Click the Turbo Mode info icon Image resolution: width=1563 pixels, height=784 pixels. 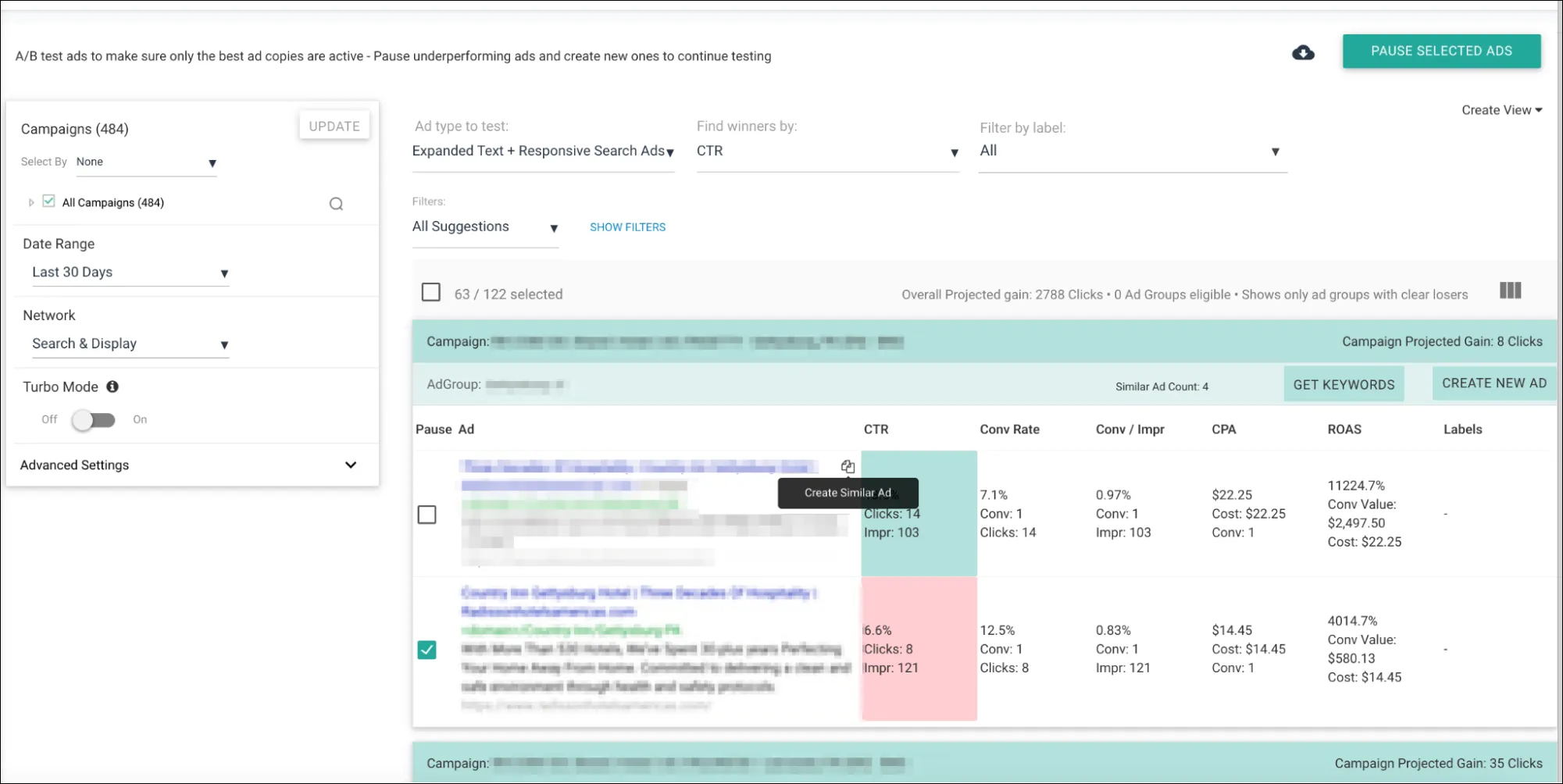(112, 387)
